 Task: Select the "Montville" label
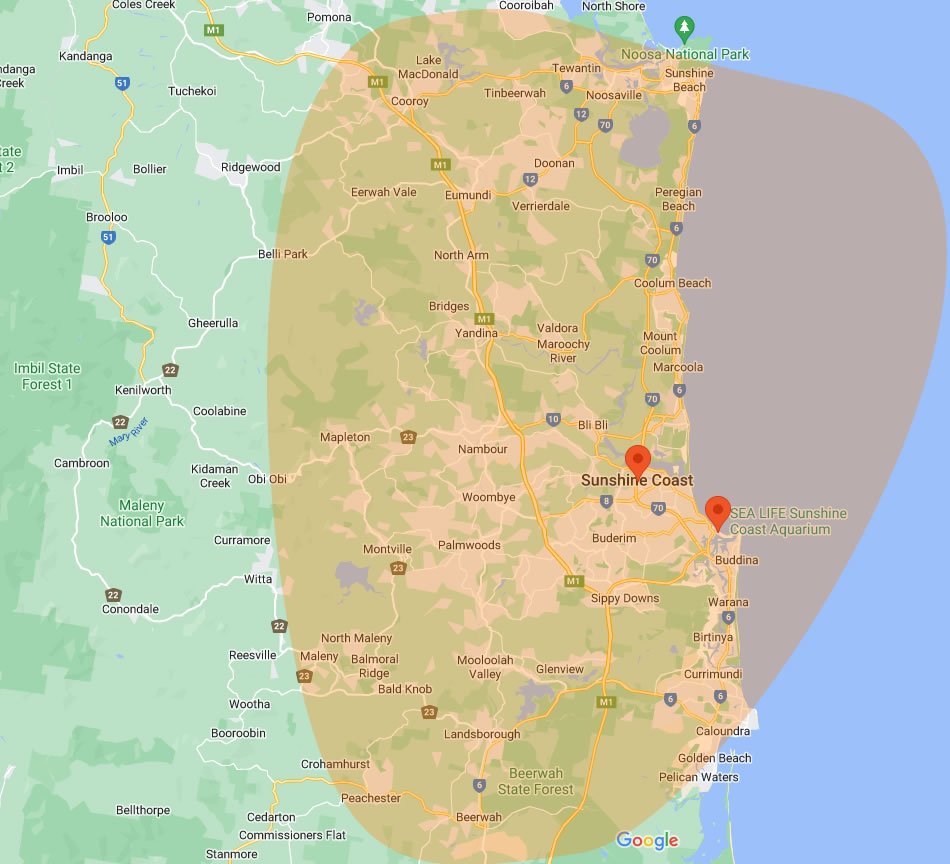click(x=387, y=549)
